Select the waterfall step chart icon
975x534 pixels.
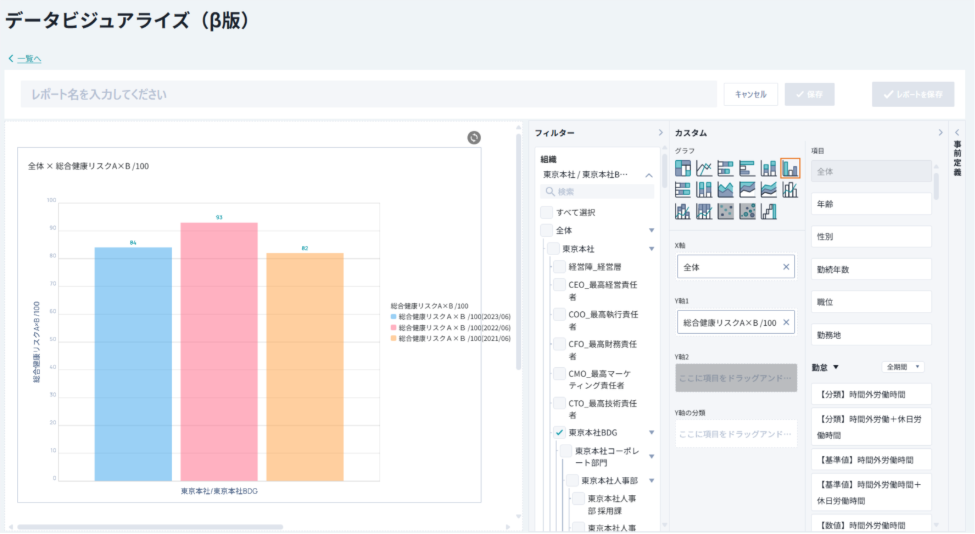coord(769,211)
